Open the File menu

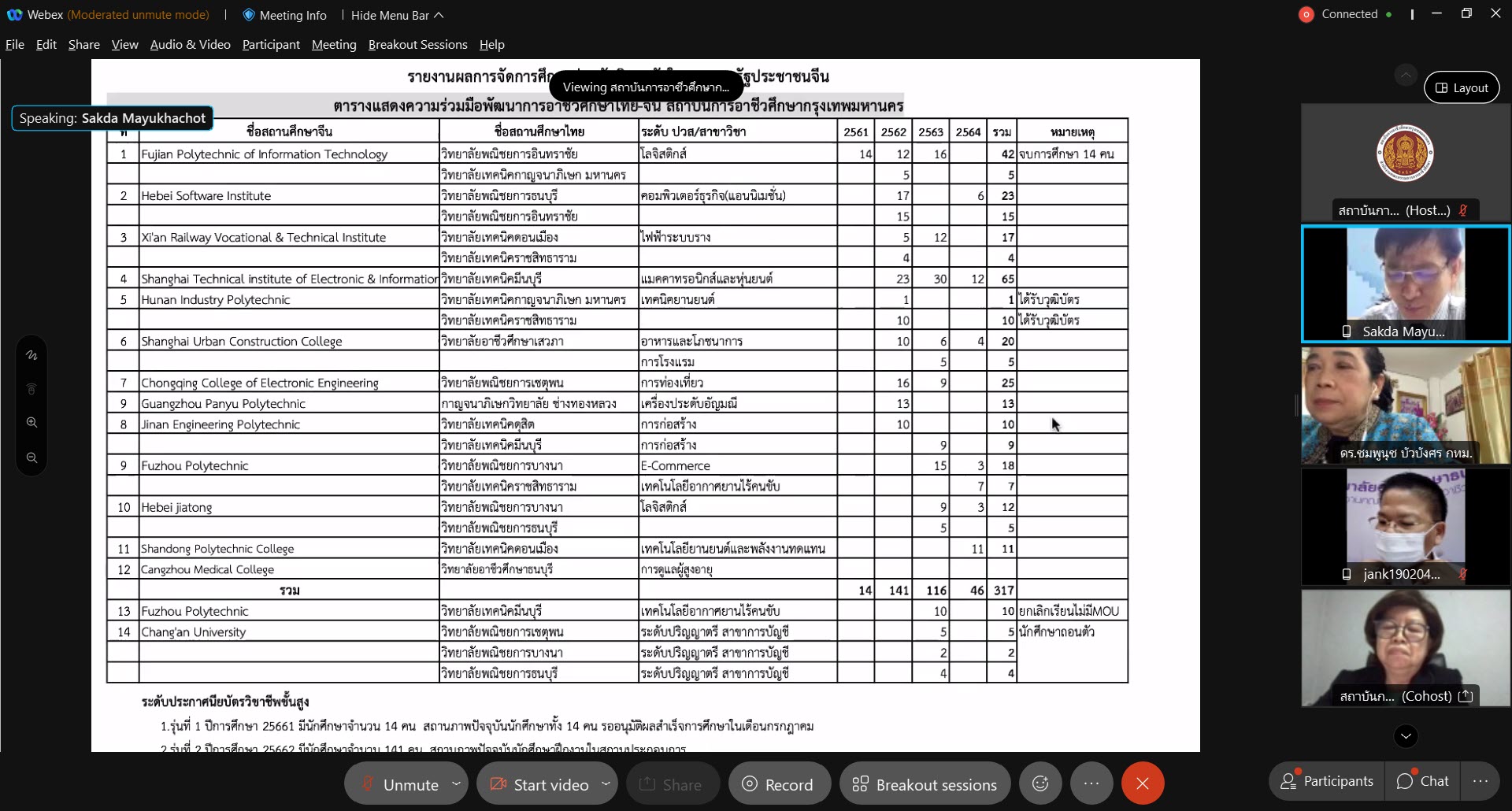[14, 45]
